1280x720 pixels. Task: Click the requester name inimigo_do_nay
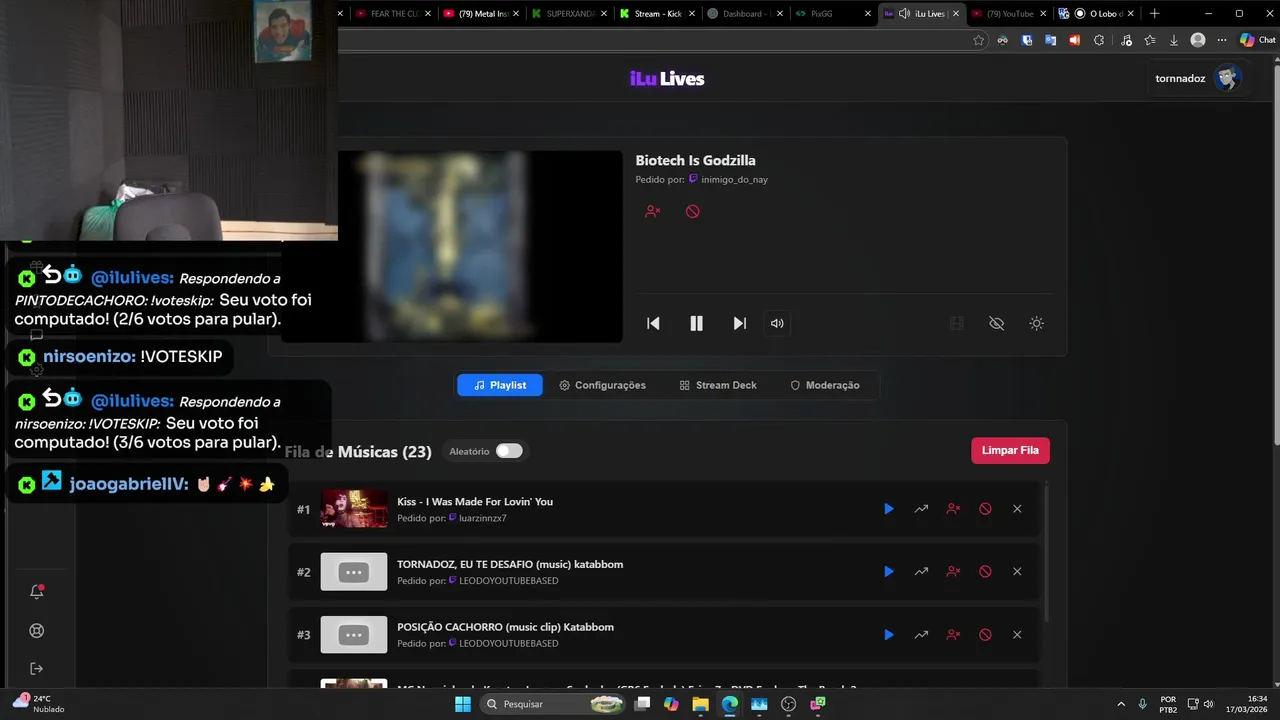[734, 180]
